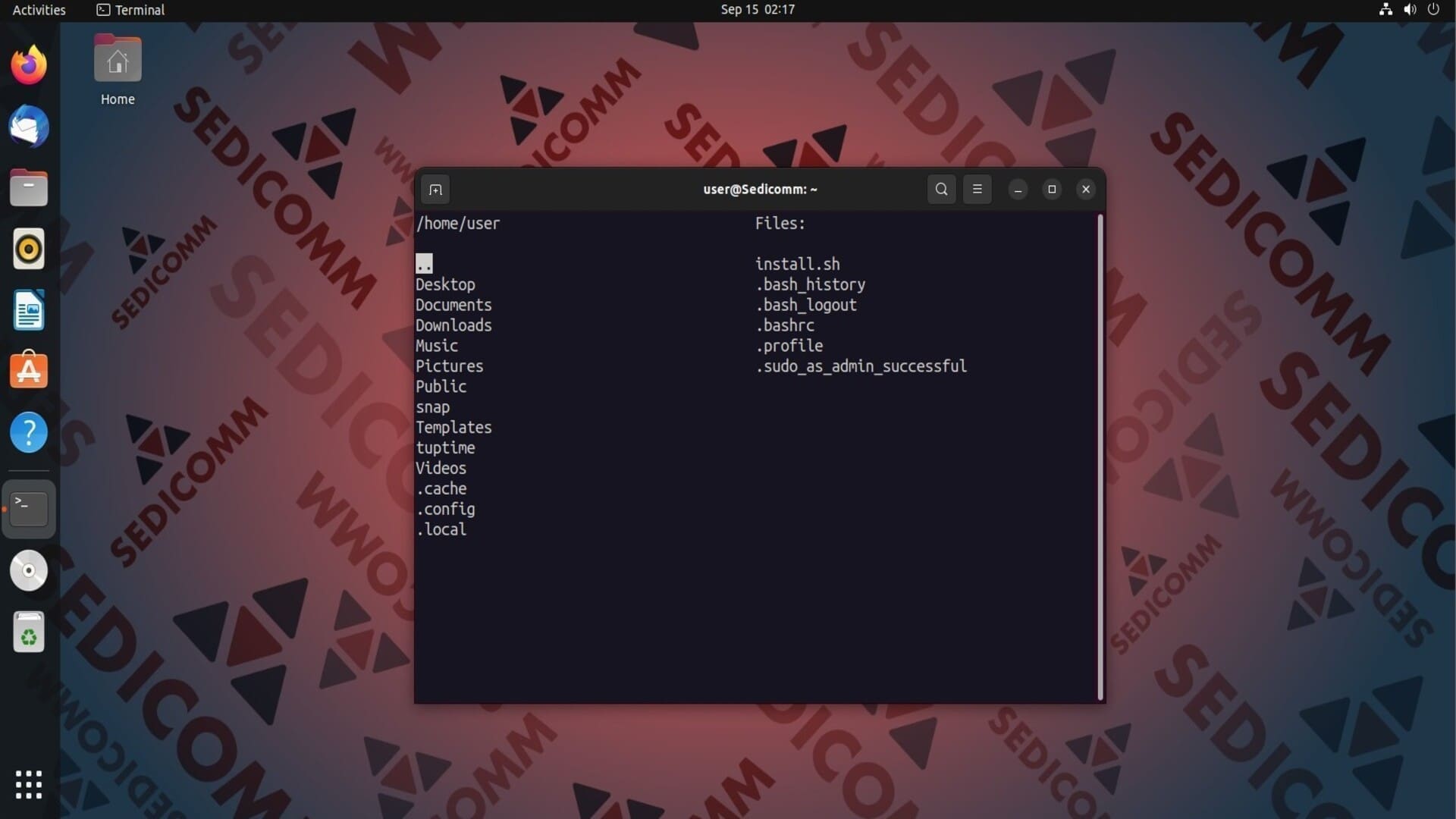Click the volume icon in top bar

coord(1410,10)
